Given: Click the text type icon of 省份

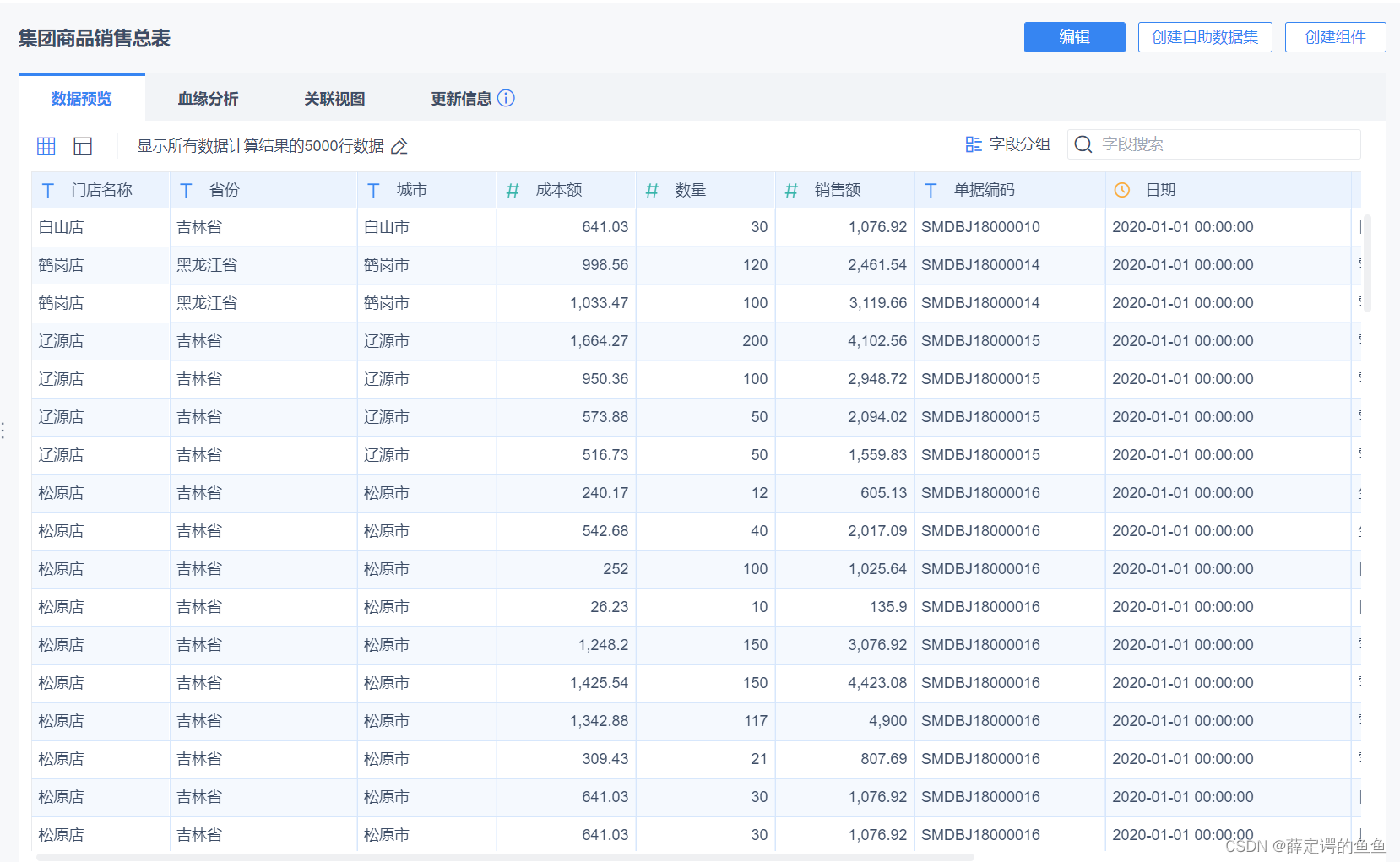Looking at the screenshot, I should [x=187, y=191].
